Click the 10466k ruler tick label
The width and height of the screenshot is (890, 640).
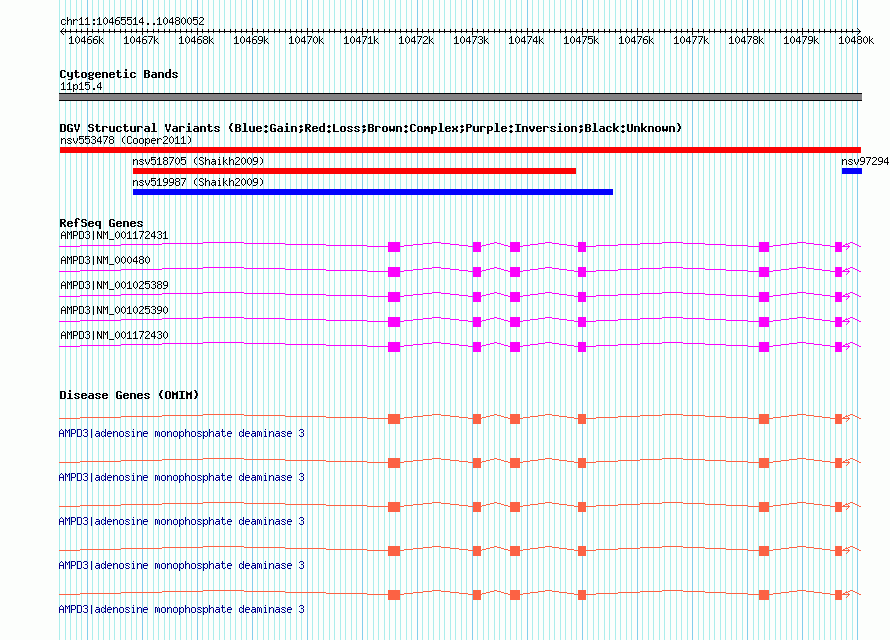86,40
